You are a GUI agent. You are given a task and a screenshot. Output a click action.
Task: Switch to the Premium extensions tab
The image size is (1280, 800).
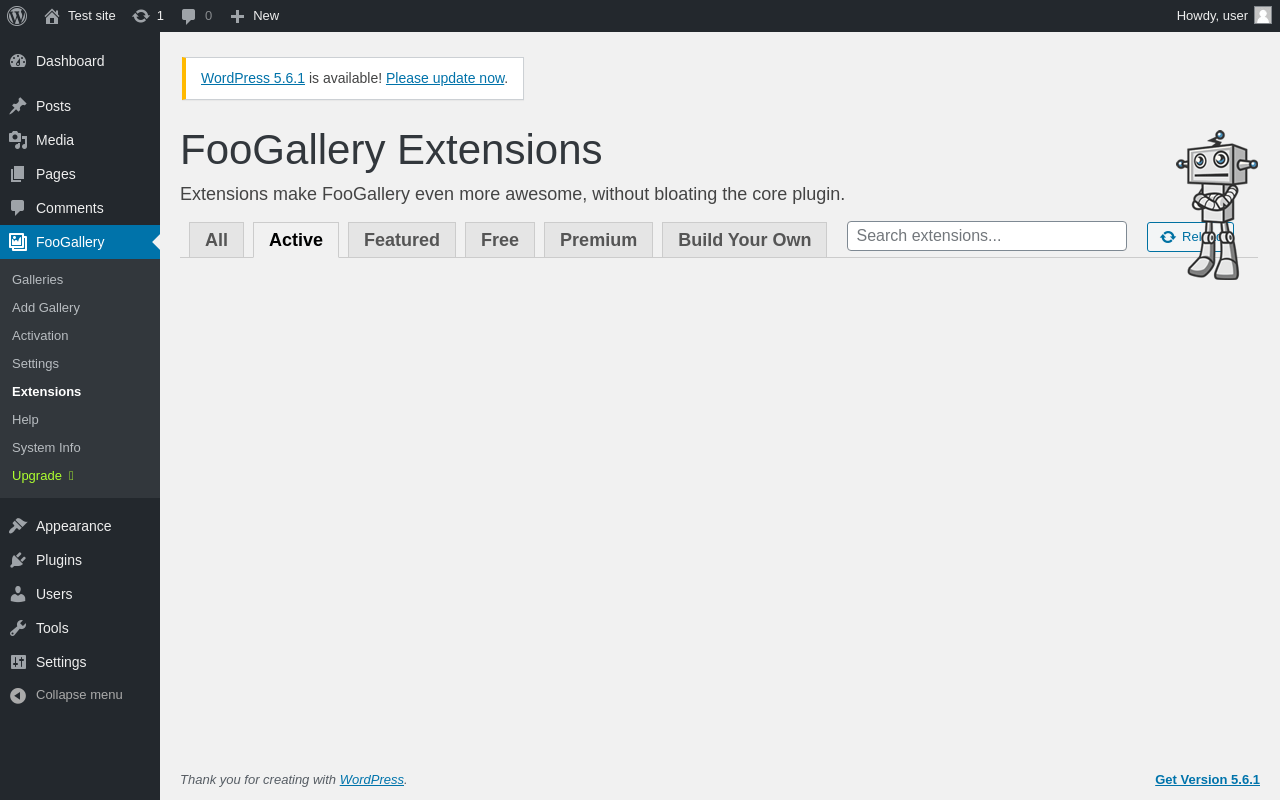[x=598, y=240]
